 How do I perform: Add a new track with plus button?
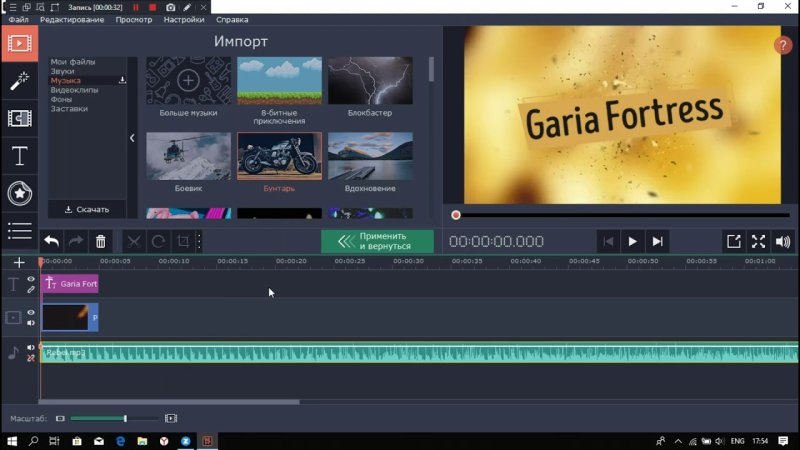point(19,262)
